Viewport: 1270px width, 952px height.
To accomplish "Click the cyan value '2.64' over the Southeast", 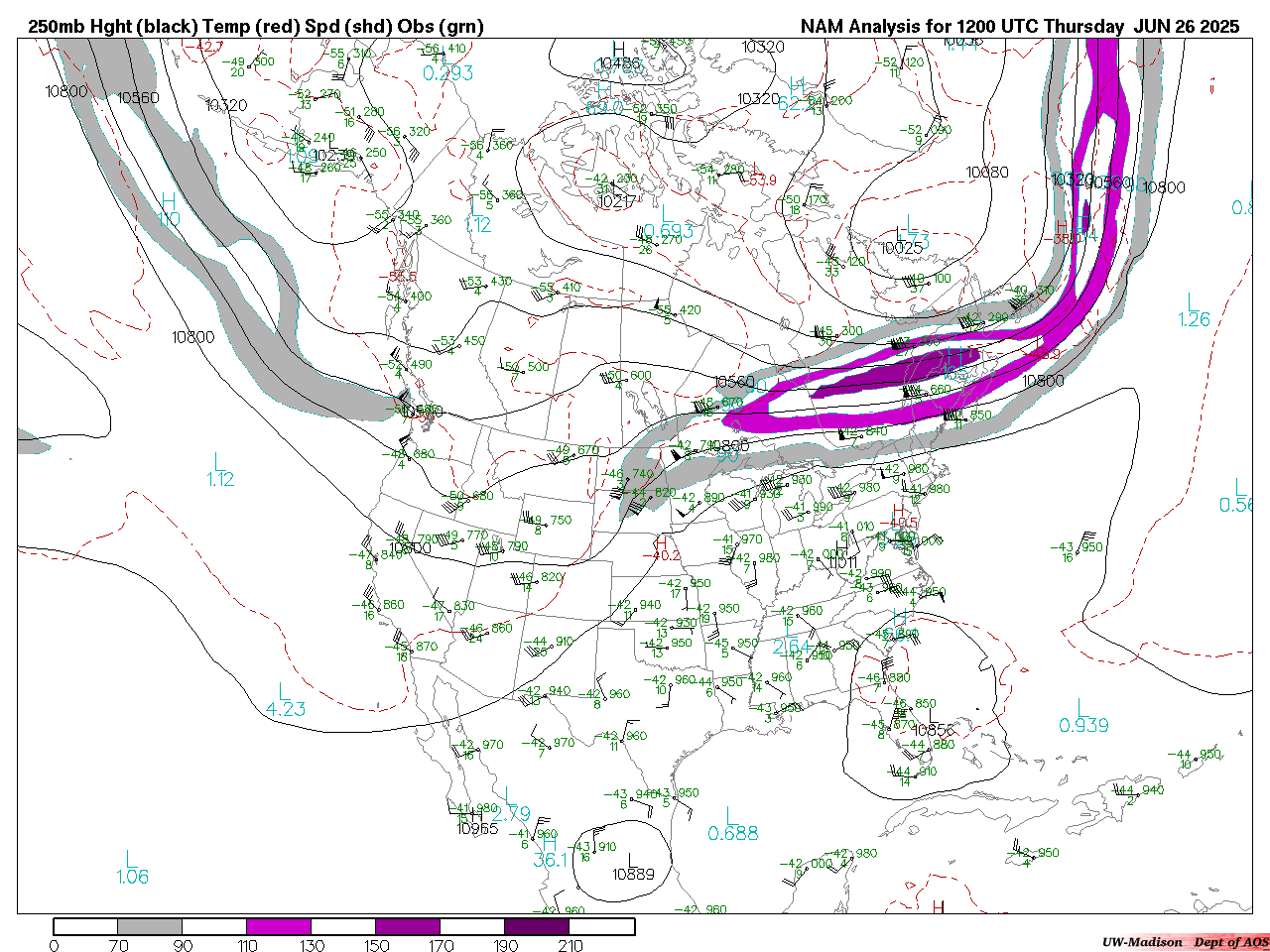I will click(x=791, y=648).
